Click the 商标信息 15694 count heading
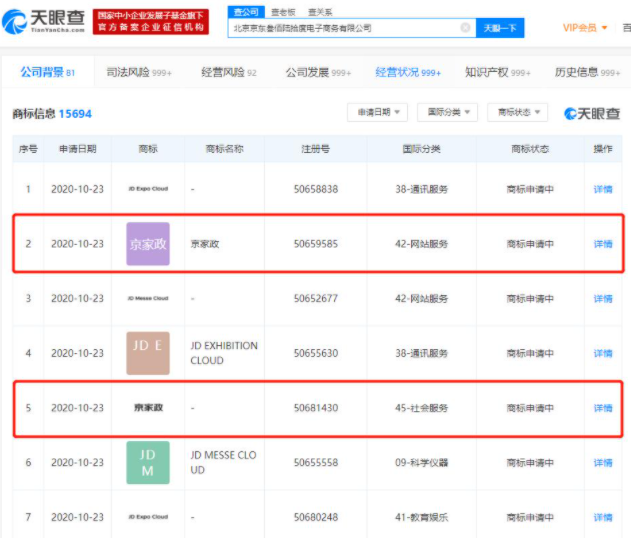This screenshot has height=538, width=635. coord(52,114)
